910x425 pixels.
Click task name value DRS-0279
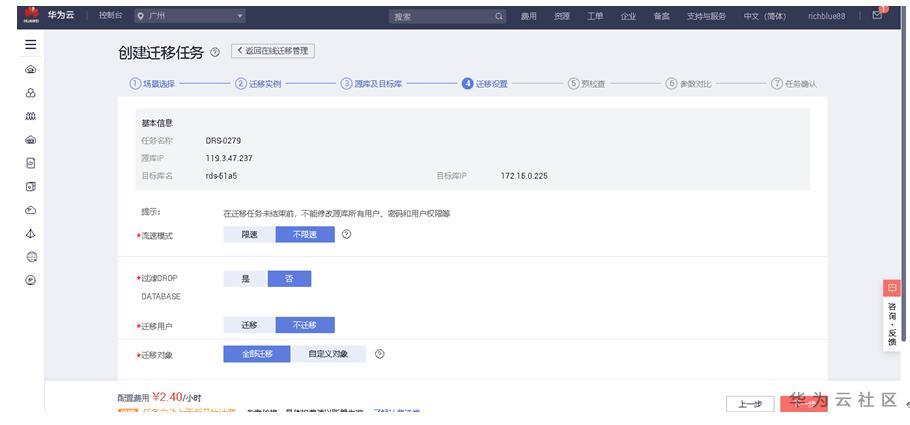tap(223, 141)
